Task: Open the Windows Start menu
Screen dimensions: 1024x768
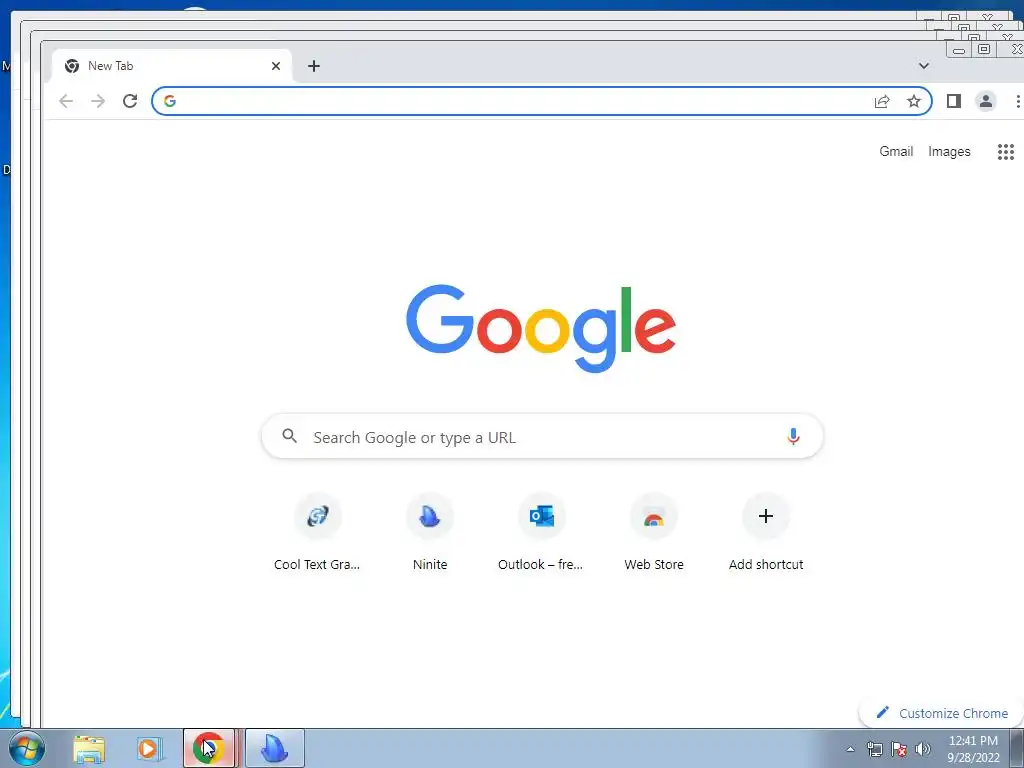Action: point(27,748)
